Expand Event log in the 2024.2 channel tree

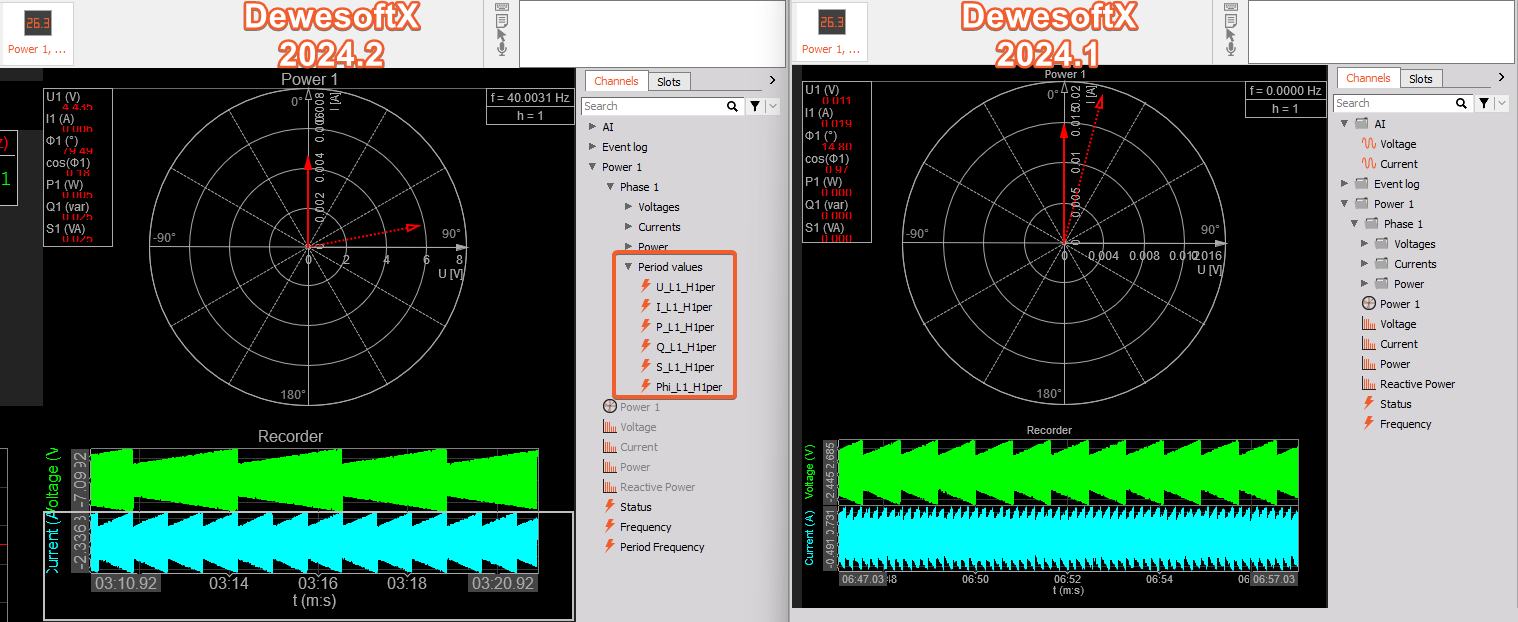pyautogui.click(x=592, y=147)
